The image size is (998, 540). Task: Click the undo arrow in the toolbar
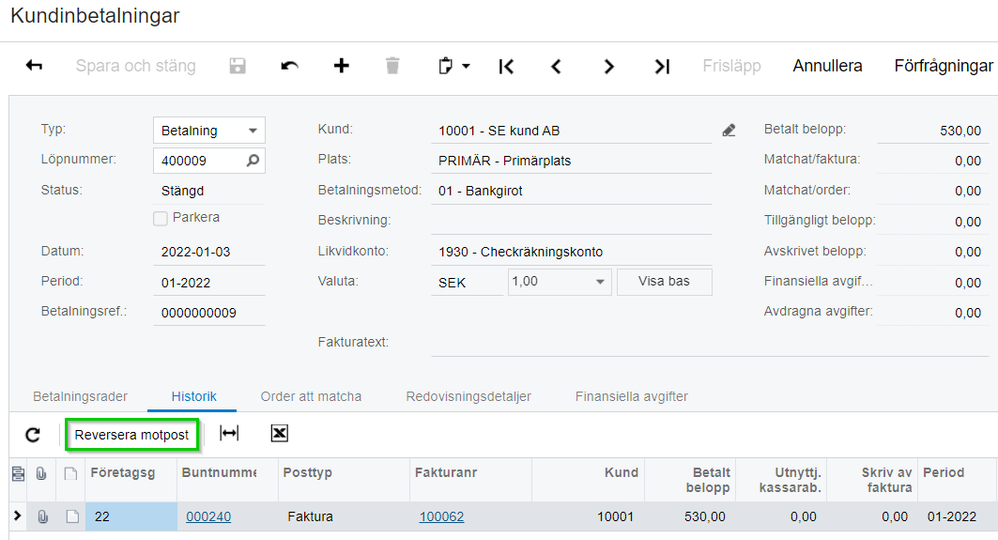(290, 66)
